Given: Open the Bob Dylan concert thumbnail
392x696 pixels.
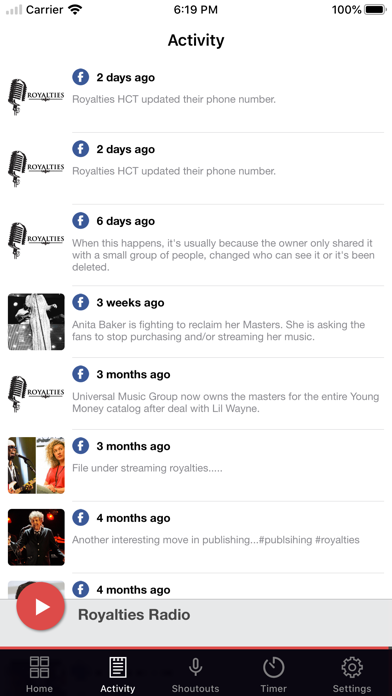Looking at the screenshot, I should click(x=36, y=537).
